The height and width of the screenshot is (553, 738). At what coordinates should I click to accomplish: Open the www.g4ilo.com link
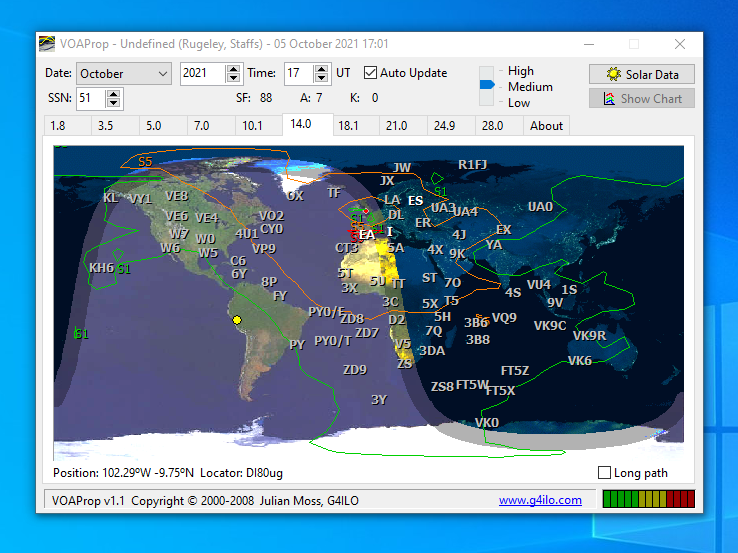(x=540, y=500)
